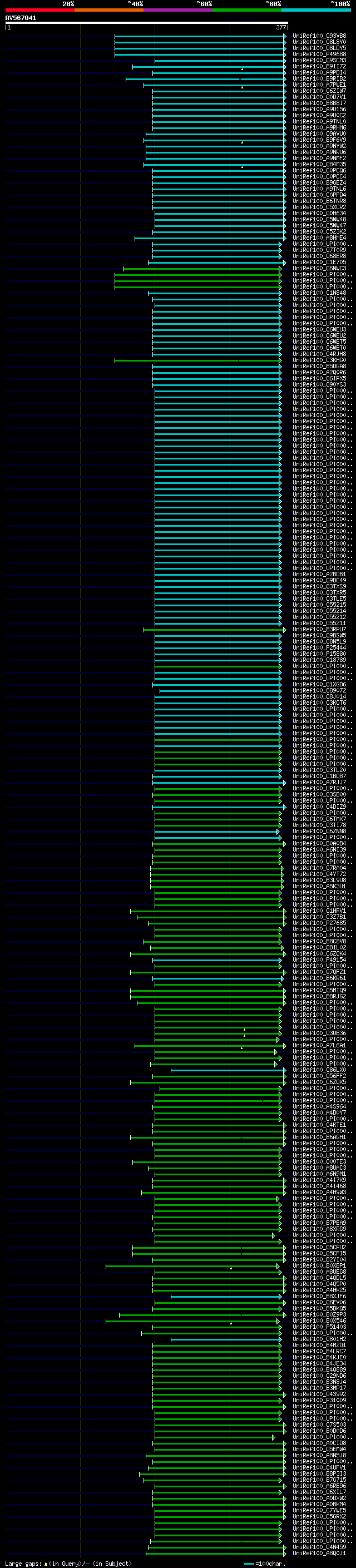Click the purple ~60% legend segment
Viewport: 356px width, 1568px height.
[x=179, y=10]
